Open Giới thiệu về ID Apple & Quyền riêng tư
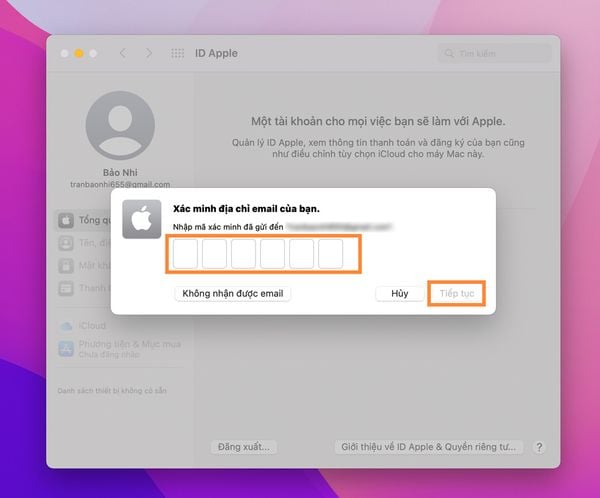Viewport: 600px width, 498px height. tap(429, 447)
